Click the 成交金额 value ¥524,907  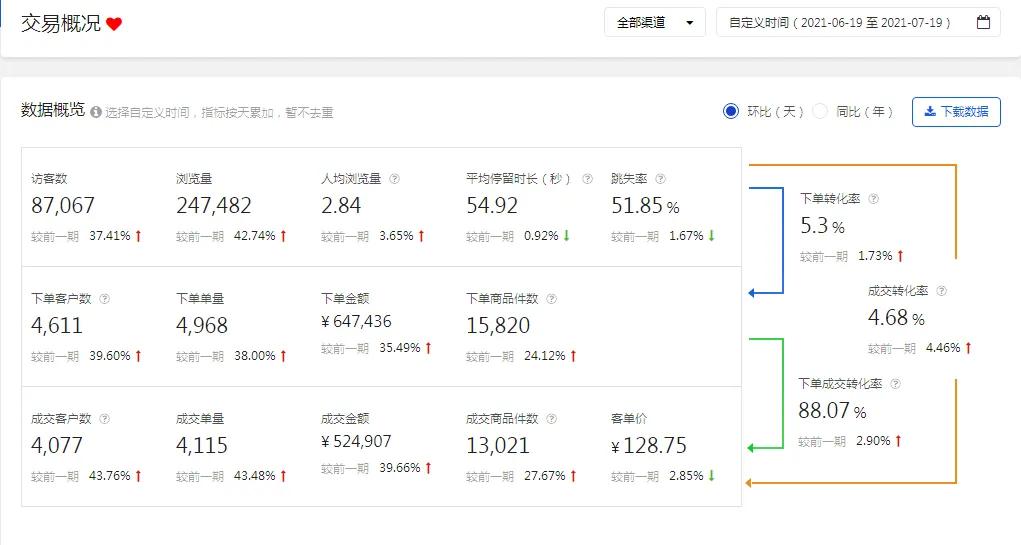356,441
